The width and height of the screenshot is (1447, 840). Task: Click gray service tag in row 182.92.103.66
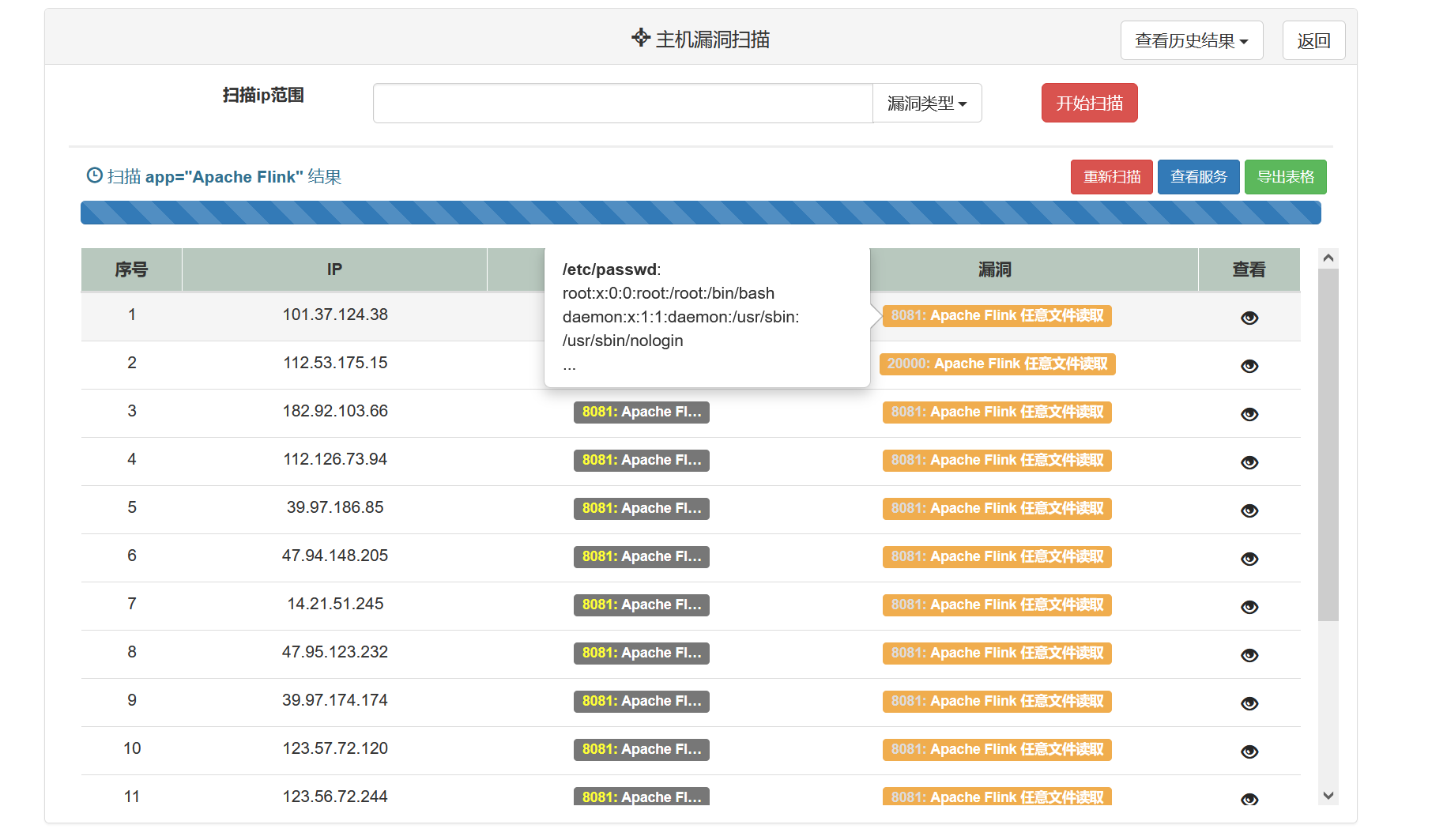pyautogui.click(x=641, y=412)
